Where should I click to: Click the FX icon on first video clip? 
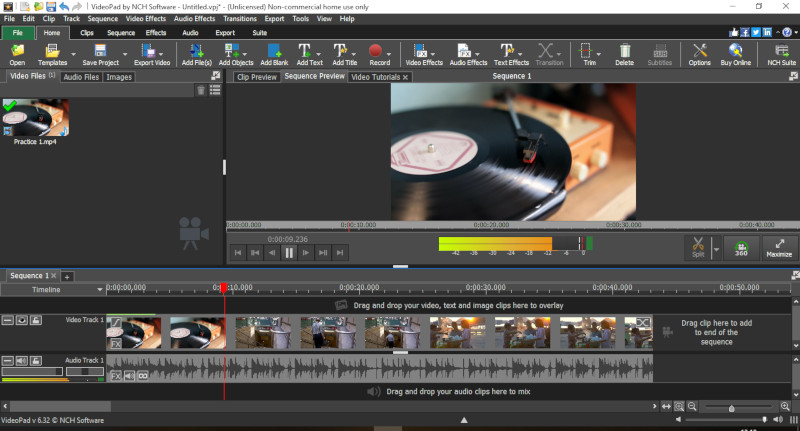pos(116,344)
